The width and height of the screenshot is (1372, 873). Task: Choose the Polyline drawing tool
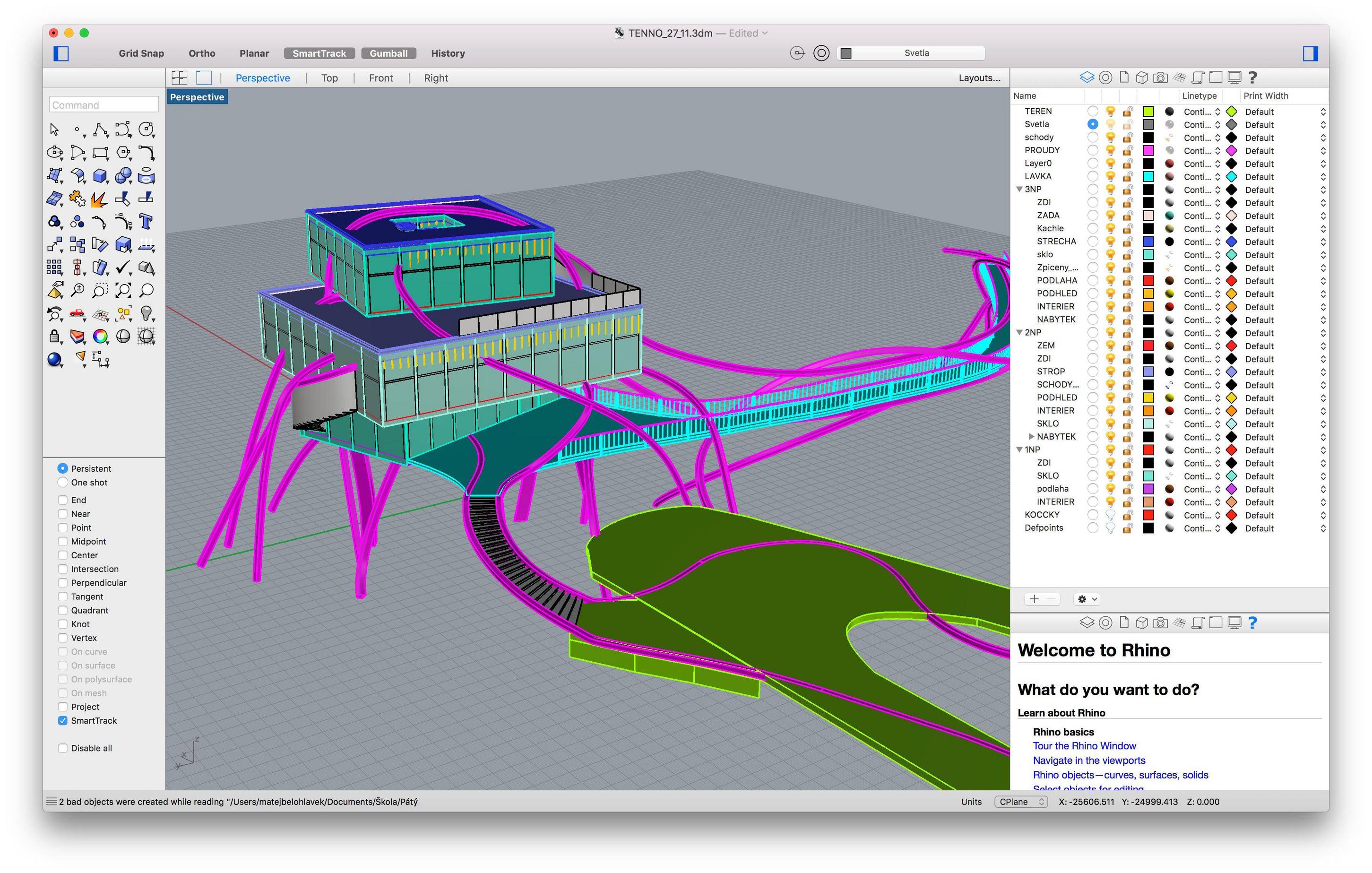100,130
